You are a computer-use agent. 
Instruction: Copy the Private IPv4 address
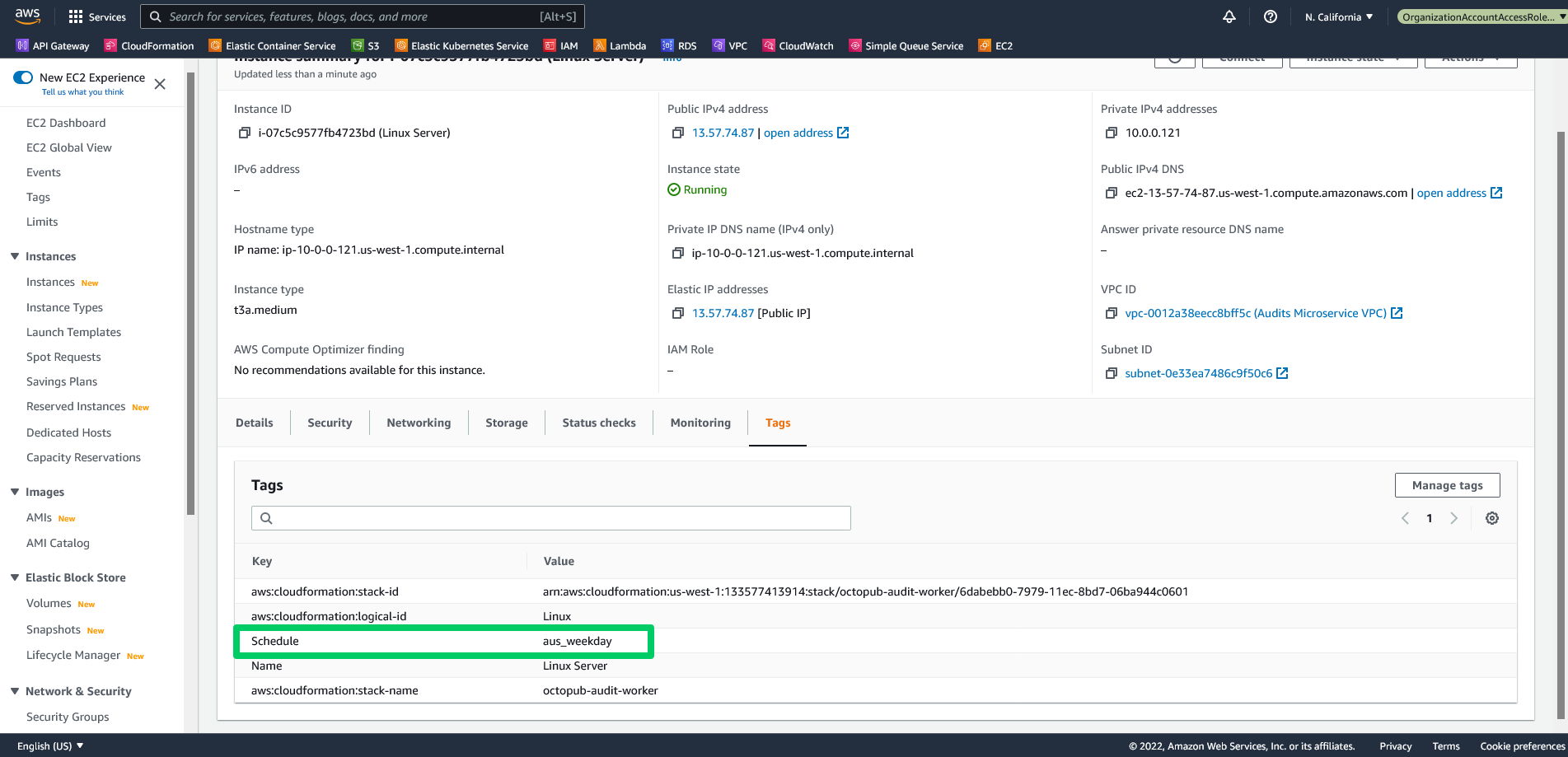tap(1111, 133)
